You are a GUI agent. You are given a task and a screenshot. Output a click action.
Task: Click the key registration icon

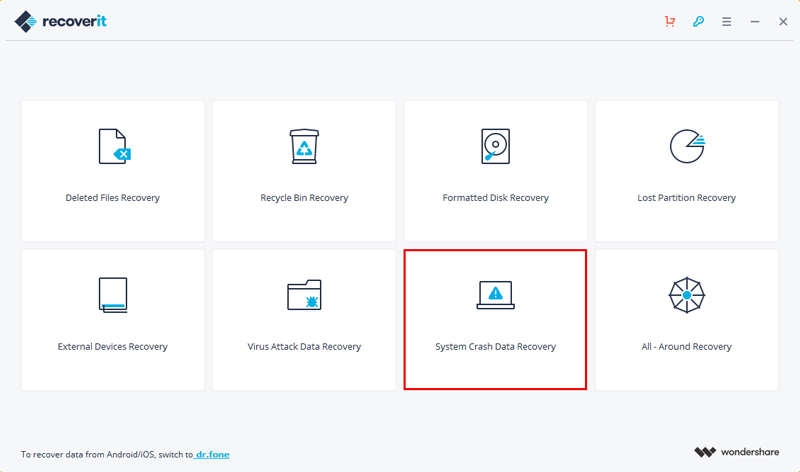pyautogui.click(x=698, y=21)
